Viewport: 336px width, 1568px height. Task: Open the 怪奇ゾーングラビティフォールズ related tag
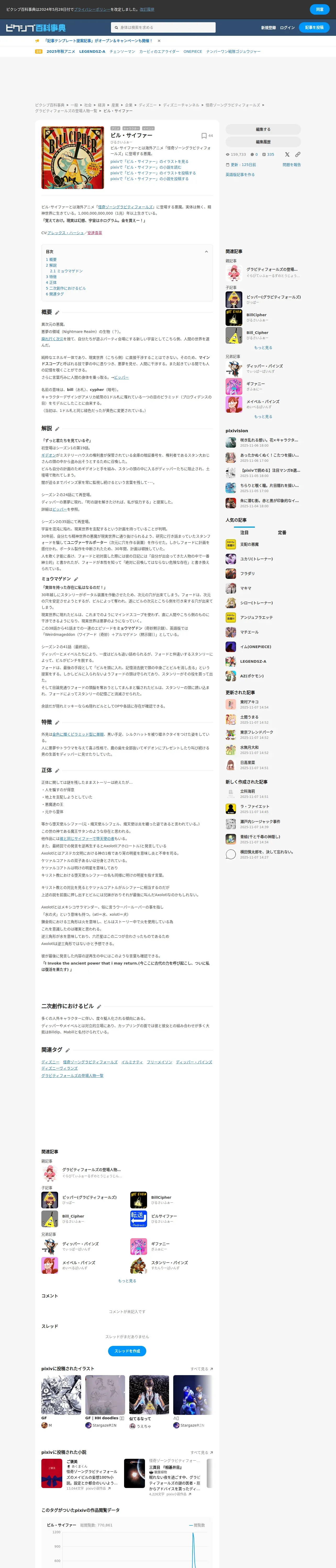90,1062
